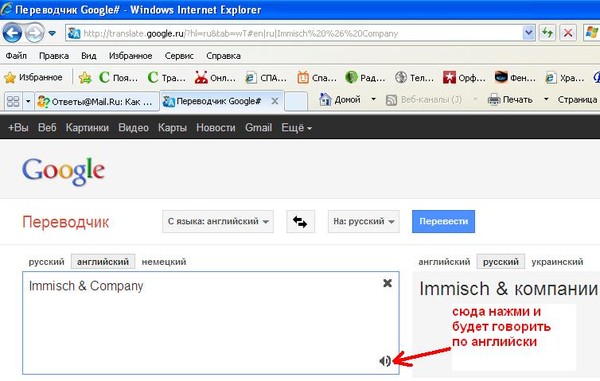Listen to source text via speaker icon
Screen dimensions: 600x381
[385, 361]
